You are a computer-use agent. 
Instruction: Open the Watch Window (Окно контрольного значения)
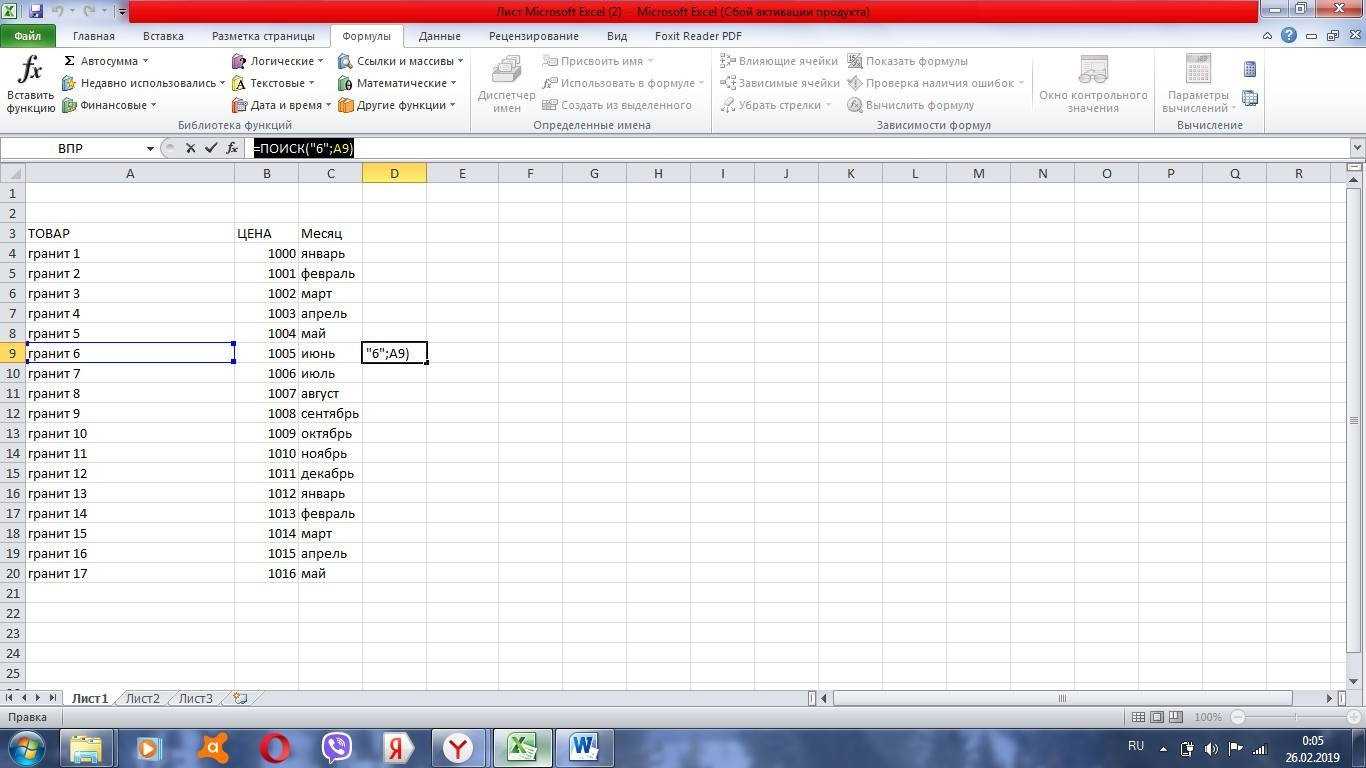1092,84
